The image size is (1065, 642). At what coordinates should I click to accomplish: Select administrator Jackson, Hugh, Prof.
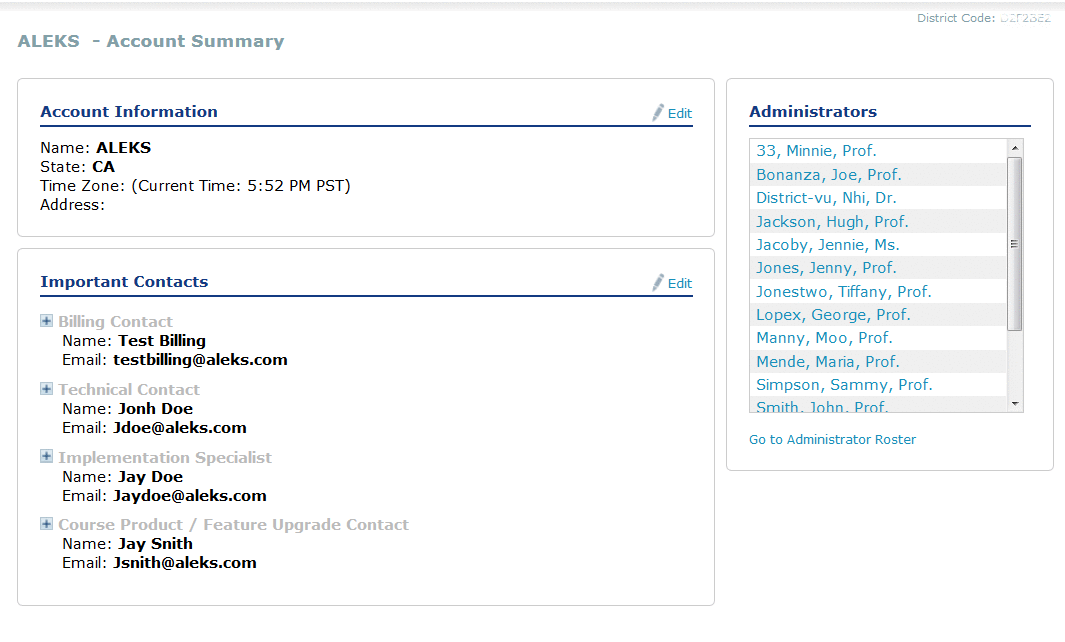(x=832, y=221)
